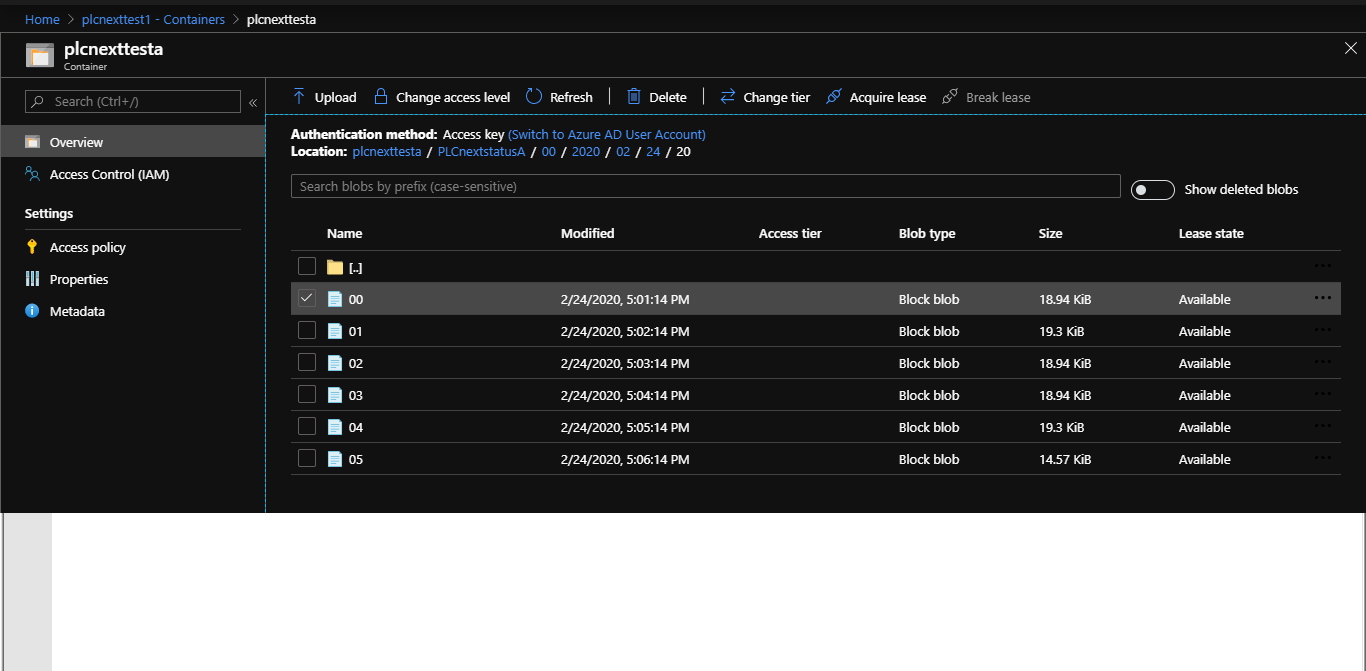Collapse the sidebar with the double chevron
Image resolution: width=1366 pixels, height=671 pixels.
(x=253, y=102)
